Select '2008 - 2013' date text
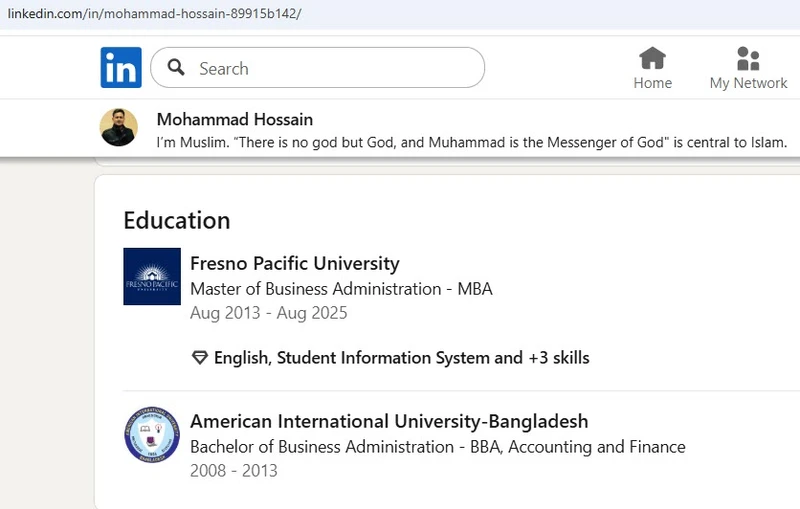The image size is (800, 509). (x=234, y=470)
